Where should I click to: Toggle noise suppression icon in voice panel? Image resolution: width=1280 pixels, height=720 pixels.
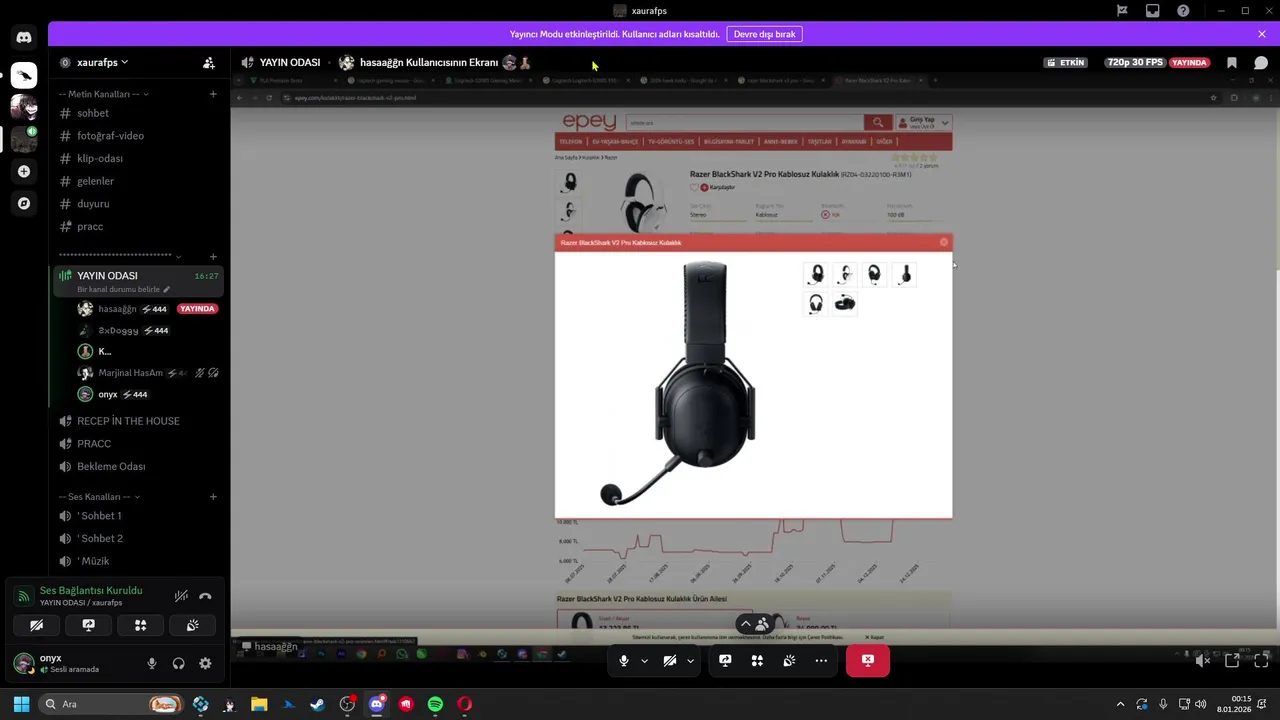[x=181, y=596]
